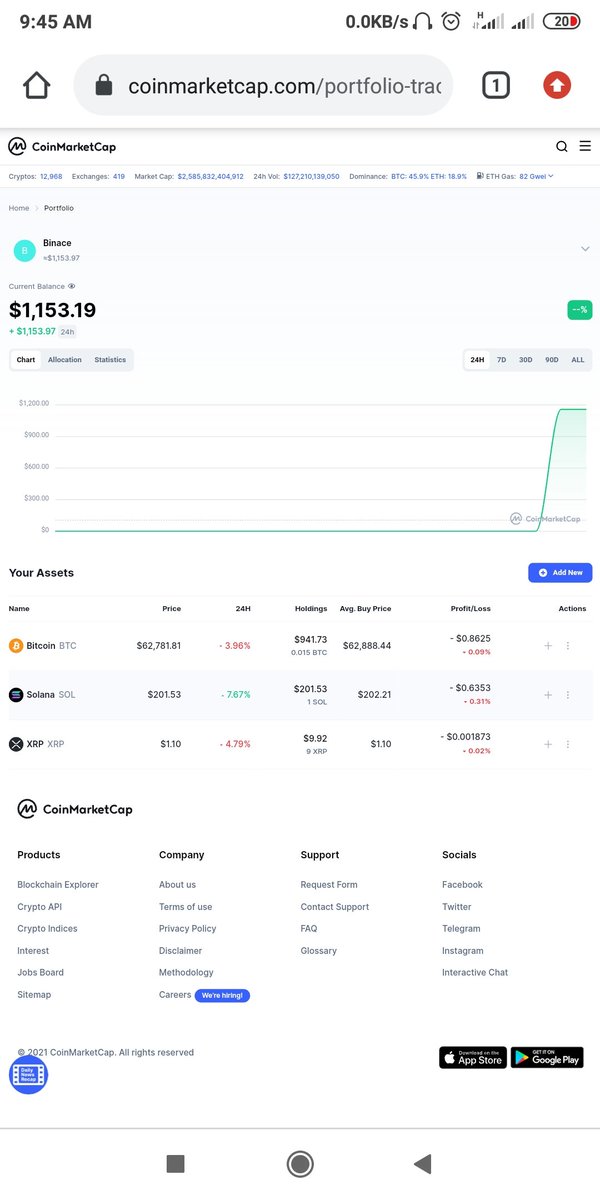Click Bitcoin price $62,781.81

[159, 646]
